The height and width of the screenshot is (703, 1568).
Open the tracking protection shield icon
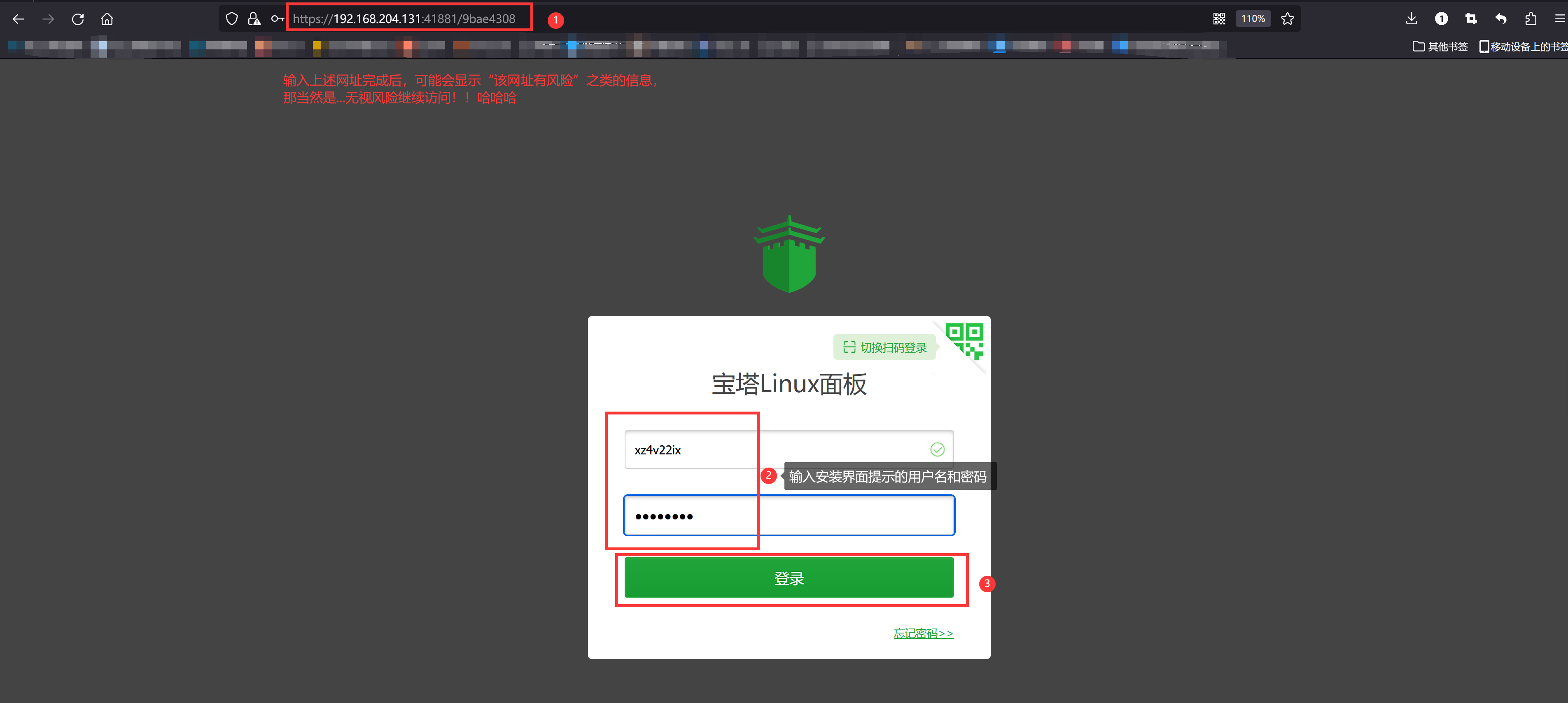pyautogui.click(x=231, y=19)
